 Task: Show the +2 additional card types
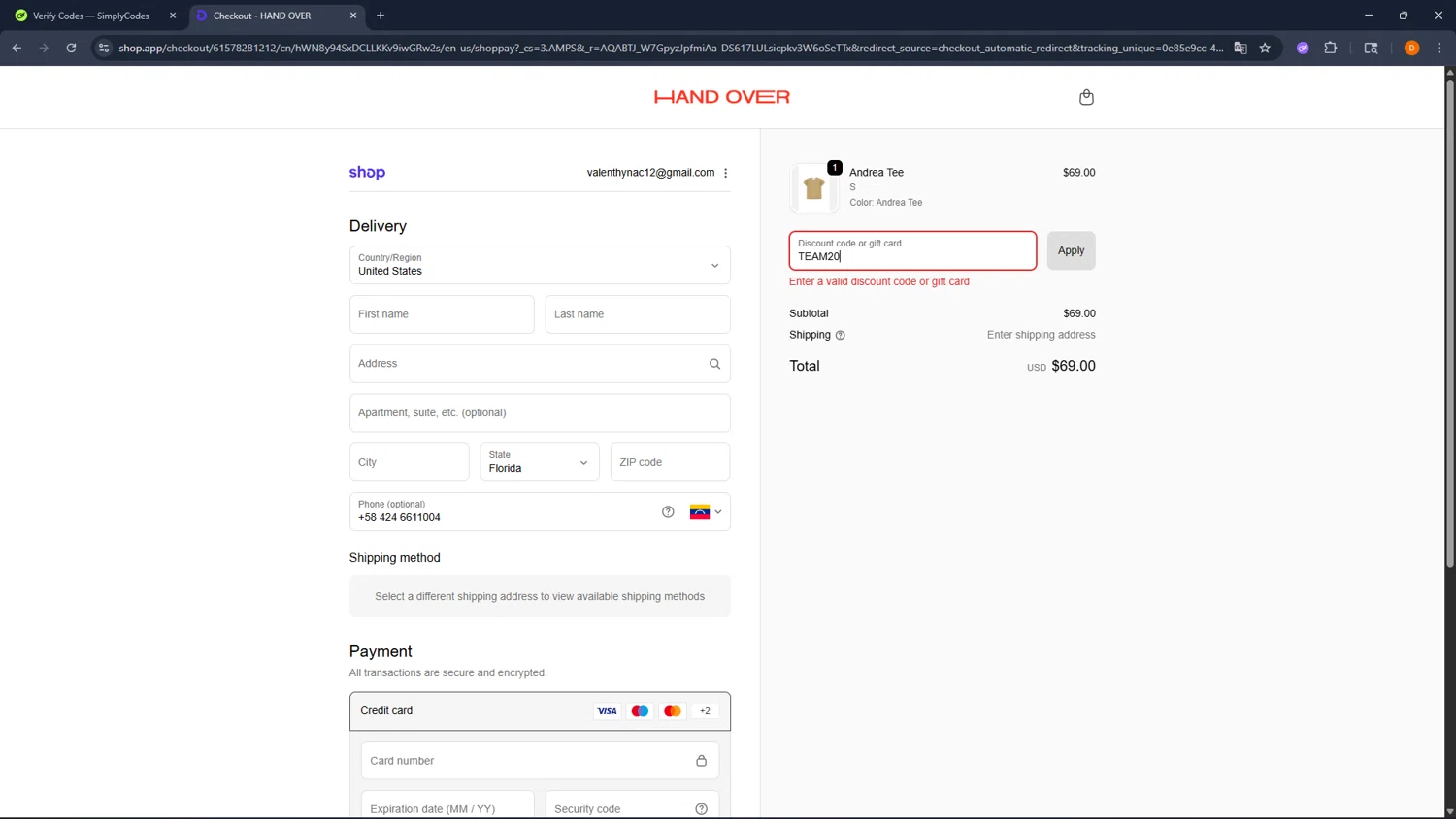[x=705, y=711]
